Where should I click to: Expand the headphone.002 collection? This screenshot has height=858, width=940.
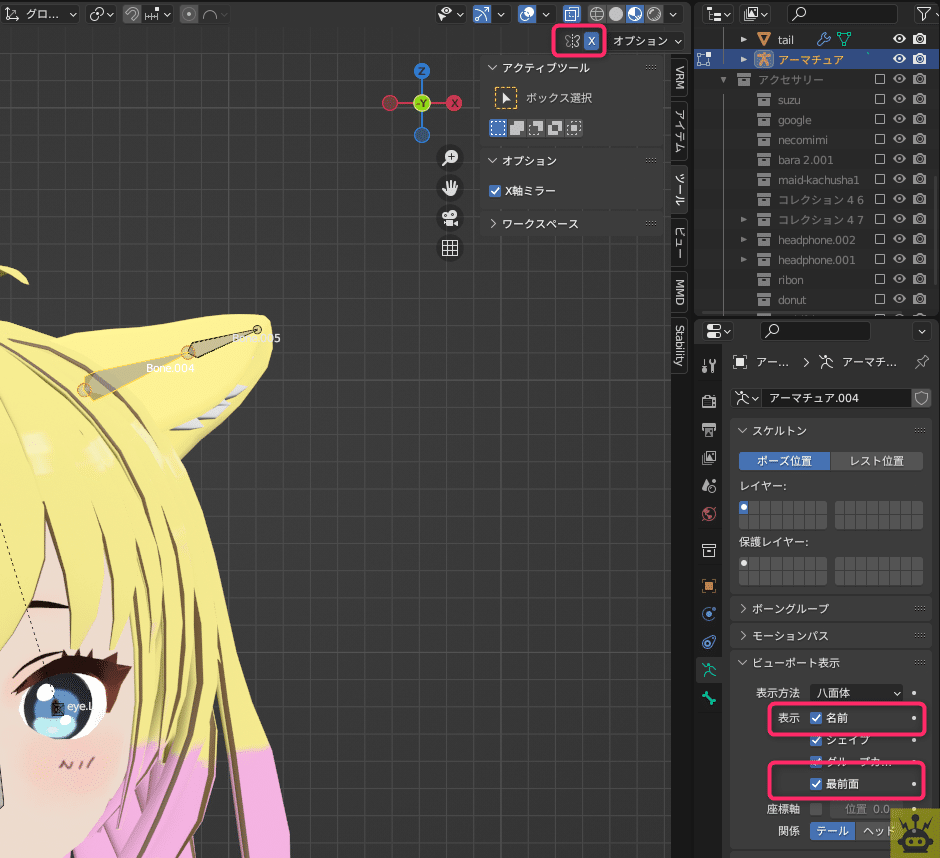click(x=744, y=239)
